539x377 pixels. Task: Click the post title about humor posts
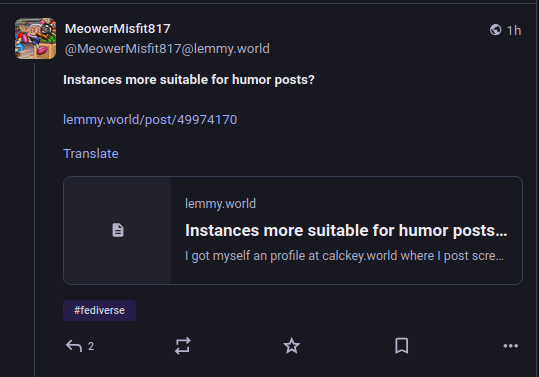[x=189, y=80]
